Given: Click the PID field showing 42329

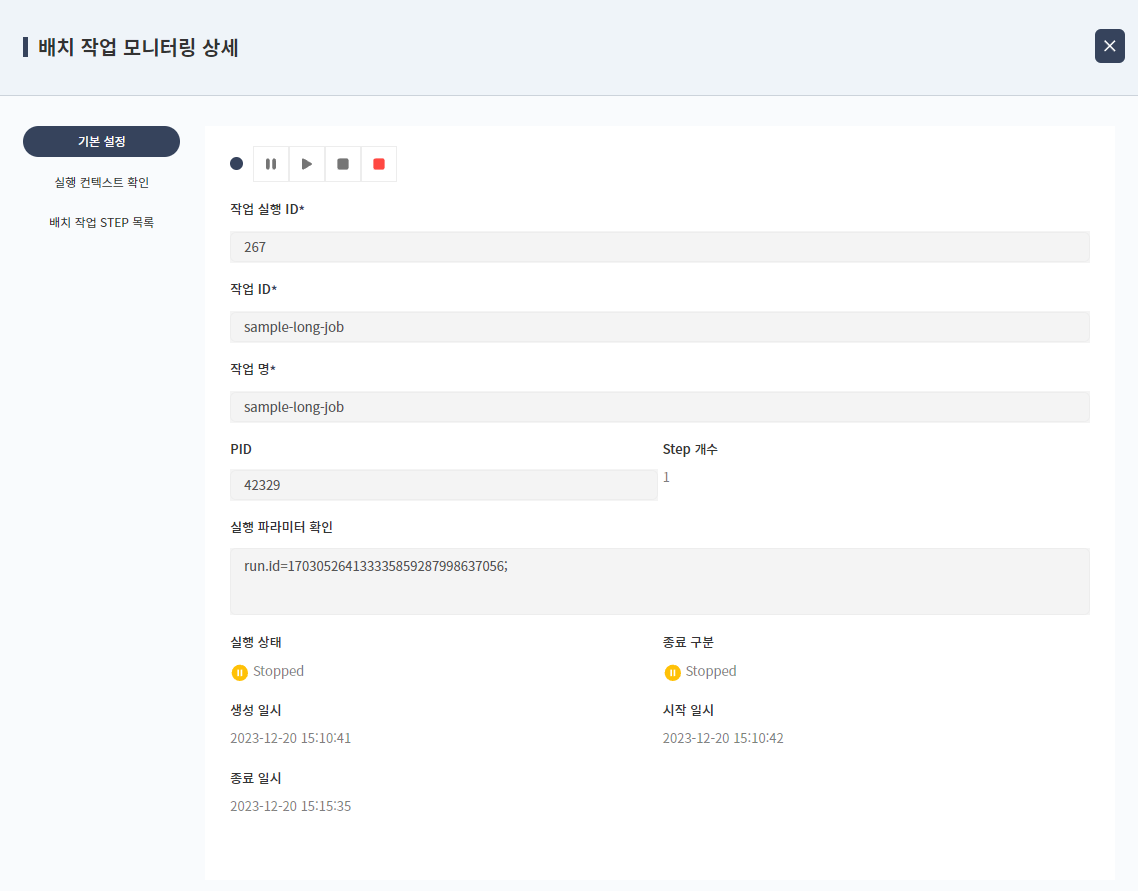Looking at the screenshot, I should click(443, 485).
